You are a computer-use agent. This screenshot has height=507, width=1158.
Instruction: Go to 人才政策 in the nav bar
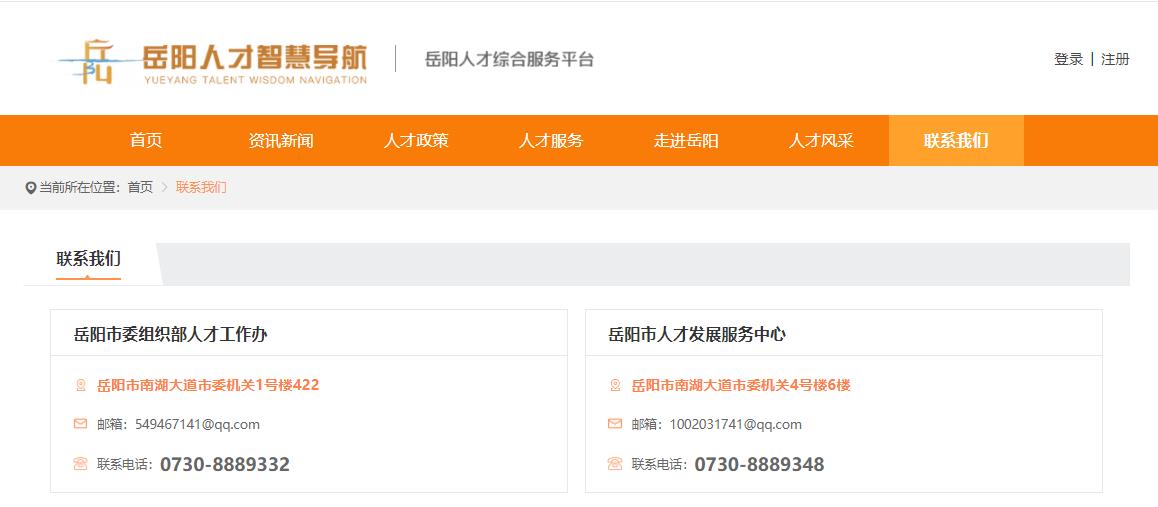(416, 140)
